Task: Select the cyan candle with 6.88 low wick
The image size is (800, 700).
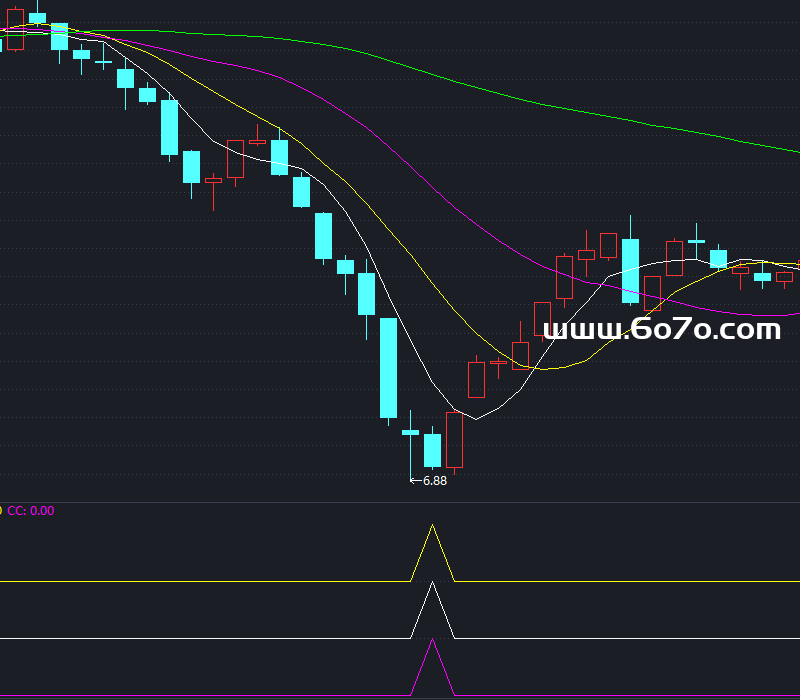Action: 410,433
